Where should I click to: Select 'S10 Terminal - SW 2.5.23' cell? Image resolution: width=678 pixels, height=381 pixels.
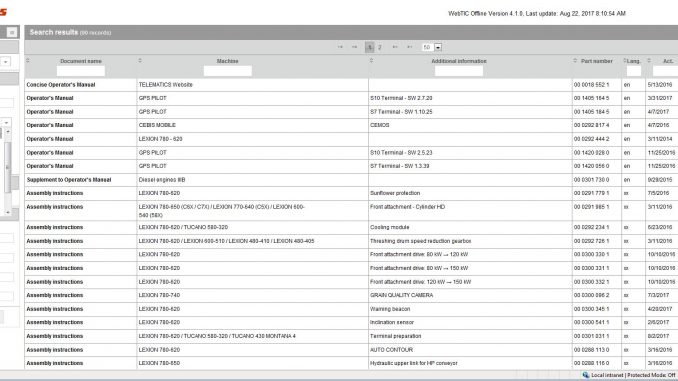tap(401, 153)
